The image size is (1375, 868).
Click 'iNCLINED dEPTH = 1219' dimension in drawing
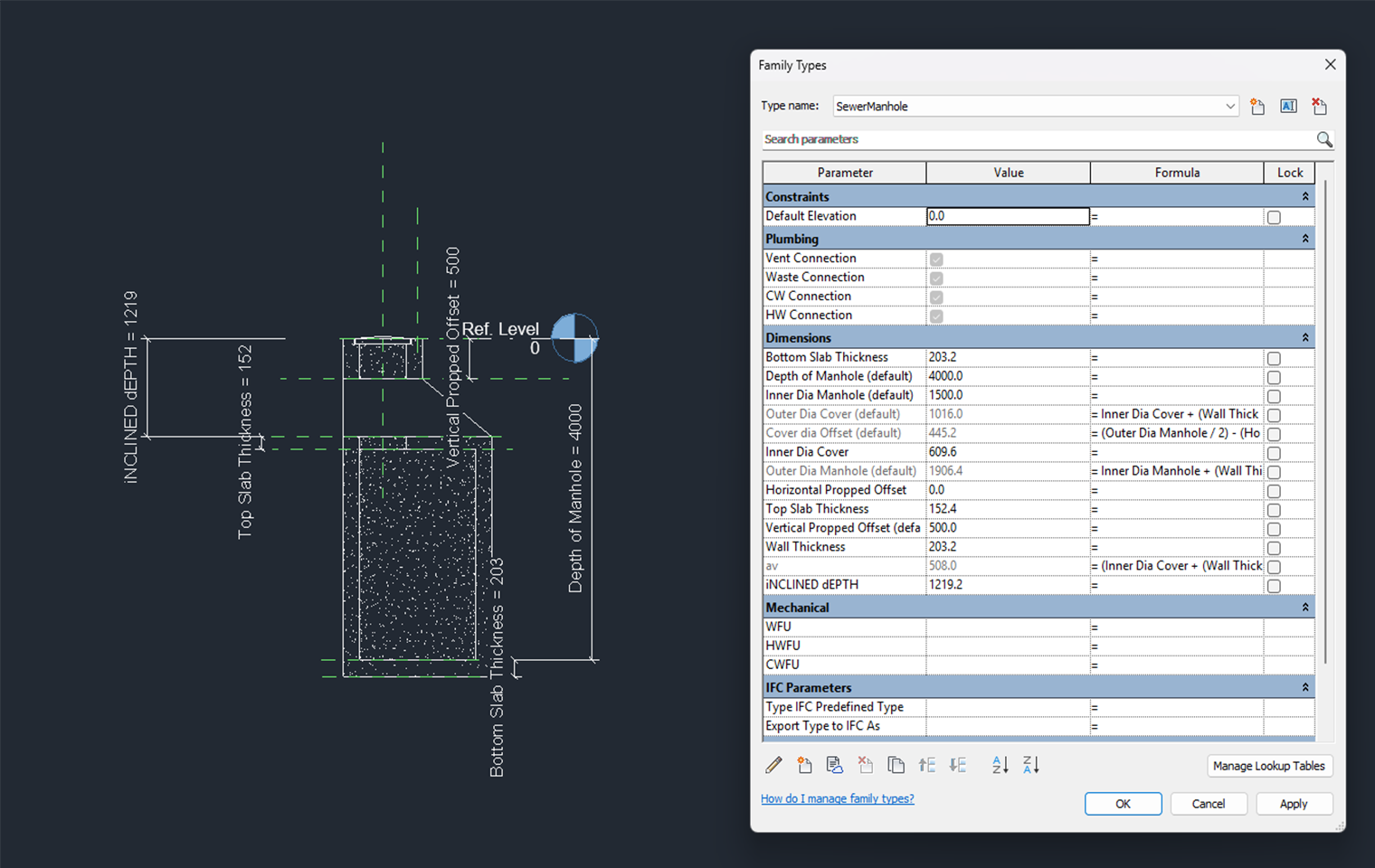click(131, 387)
